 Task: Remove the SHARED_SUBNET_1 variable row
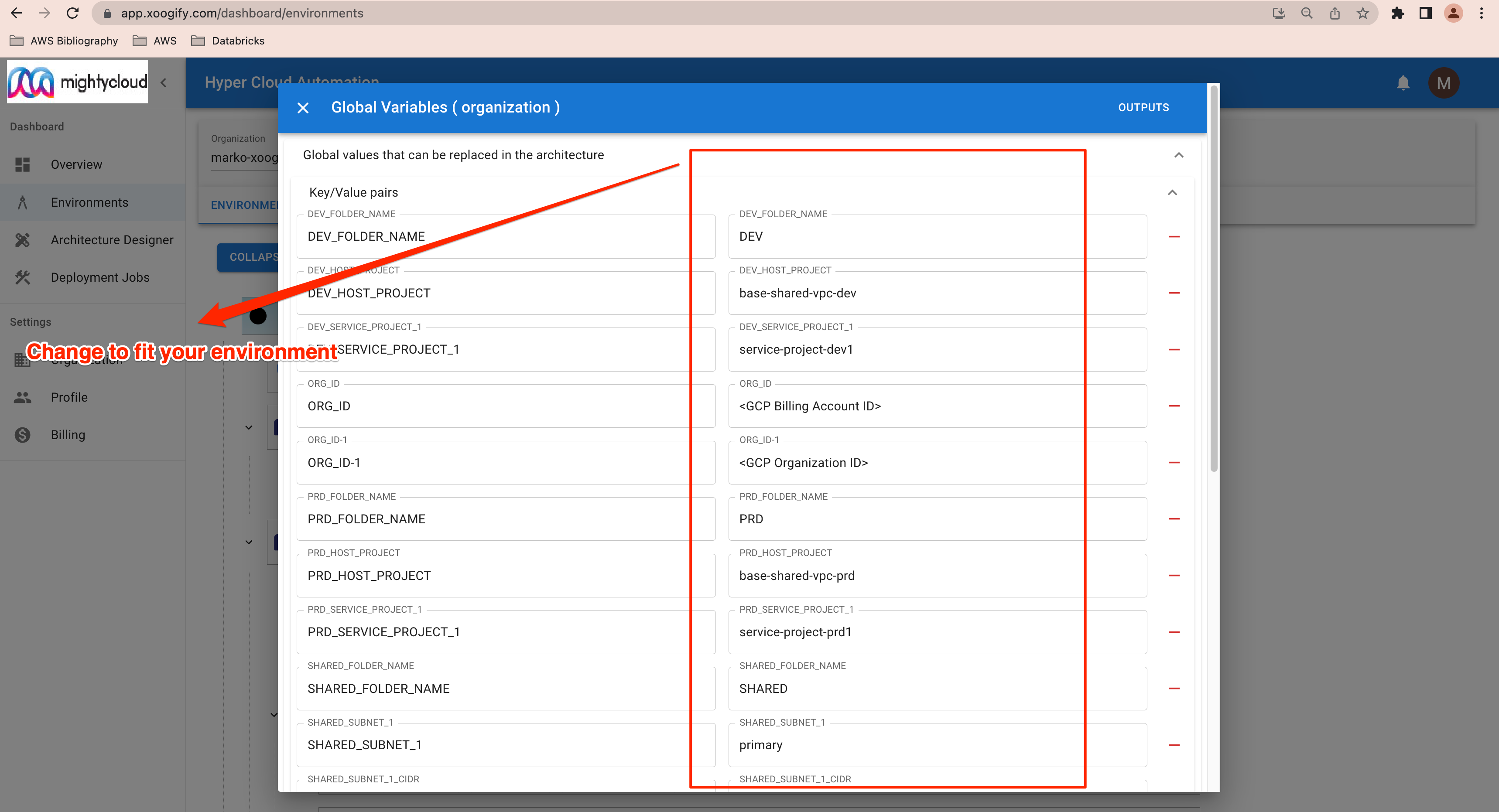tap(1174, 745)
